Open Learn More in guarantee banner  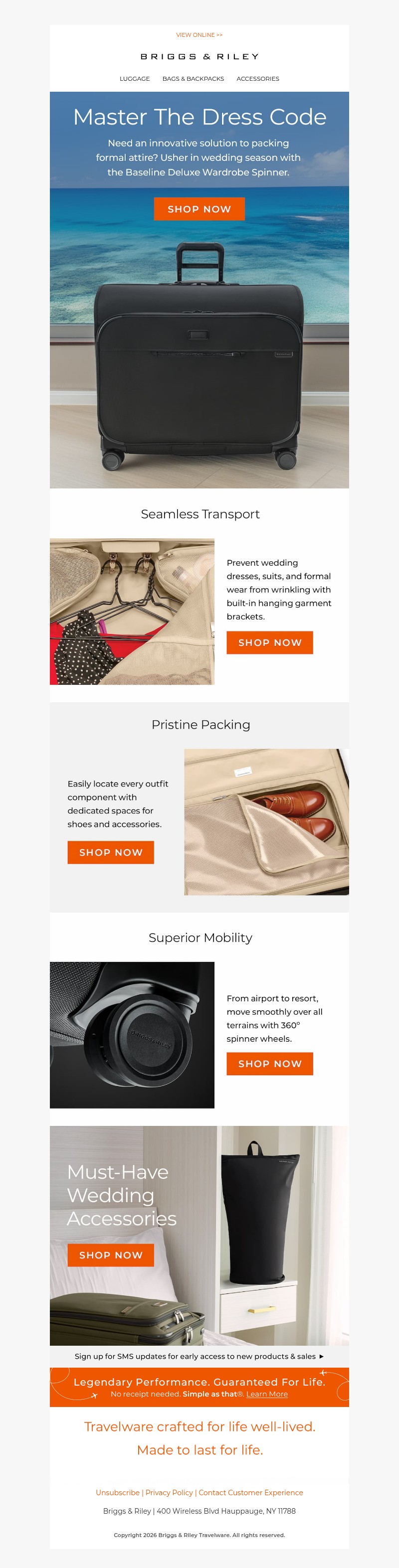(x=267, y=1394)
